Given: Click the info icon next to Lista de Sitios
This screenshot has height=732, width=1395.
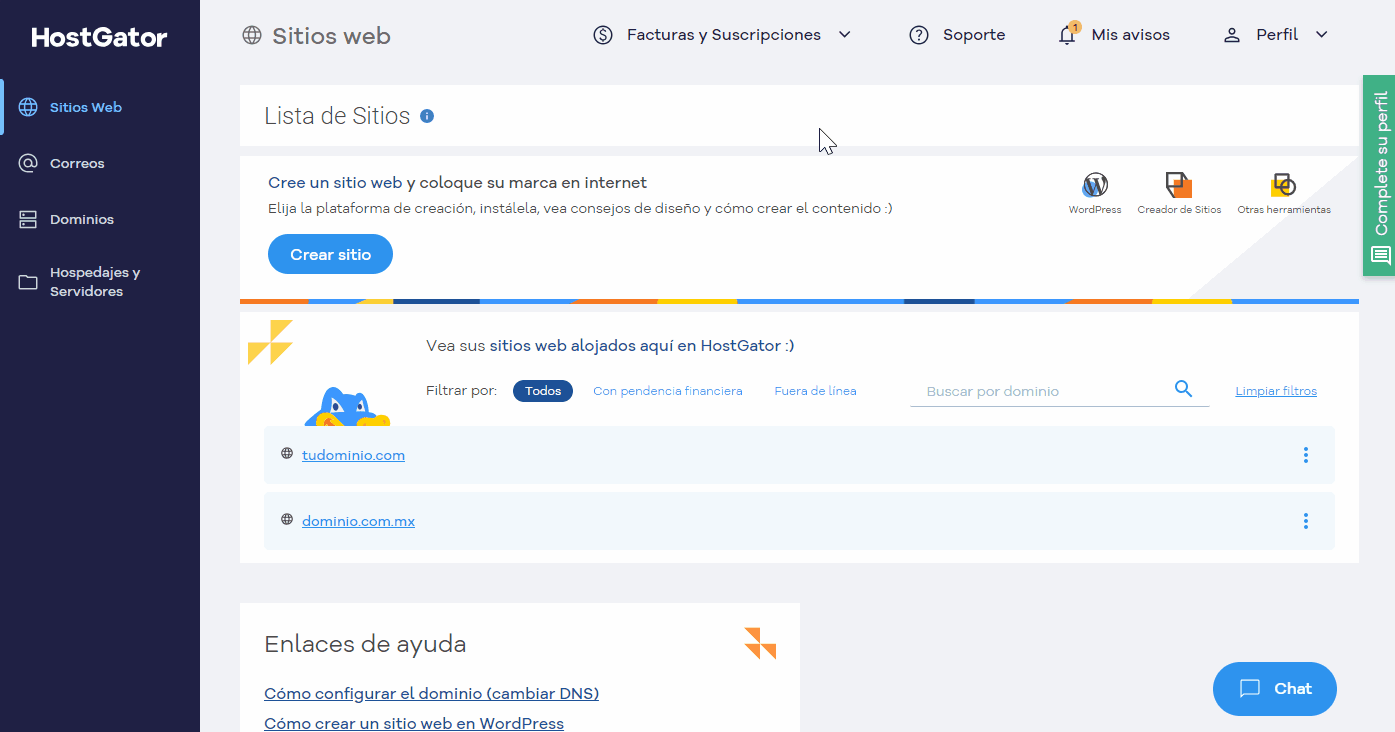Looking at the screenshot, I should (427, 116).
